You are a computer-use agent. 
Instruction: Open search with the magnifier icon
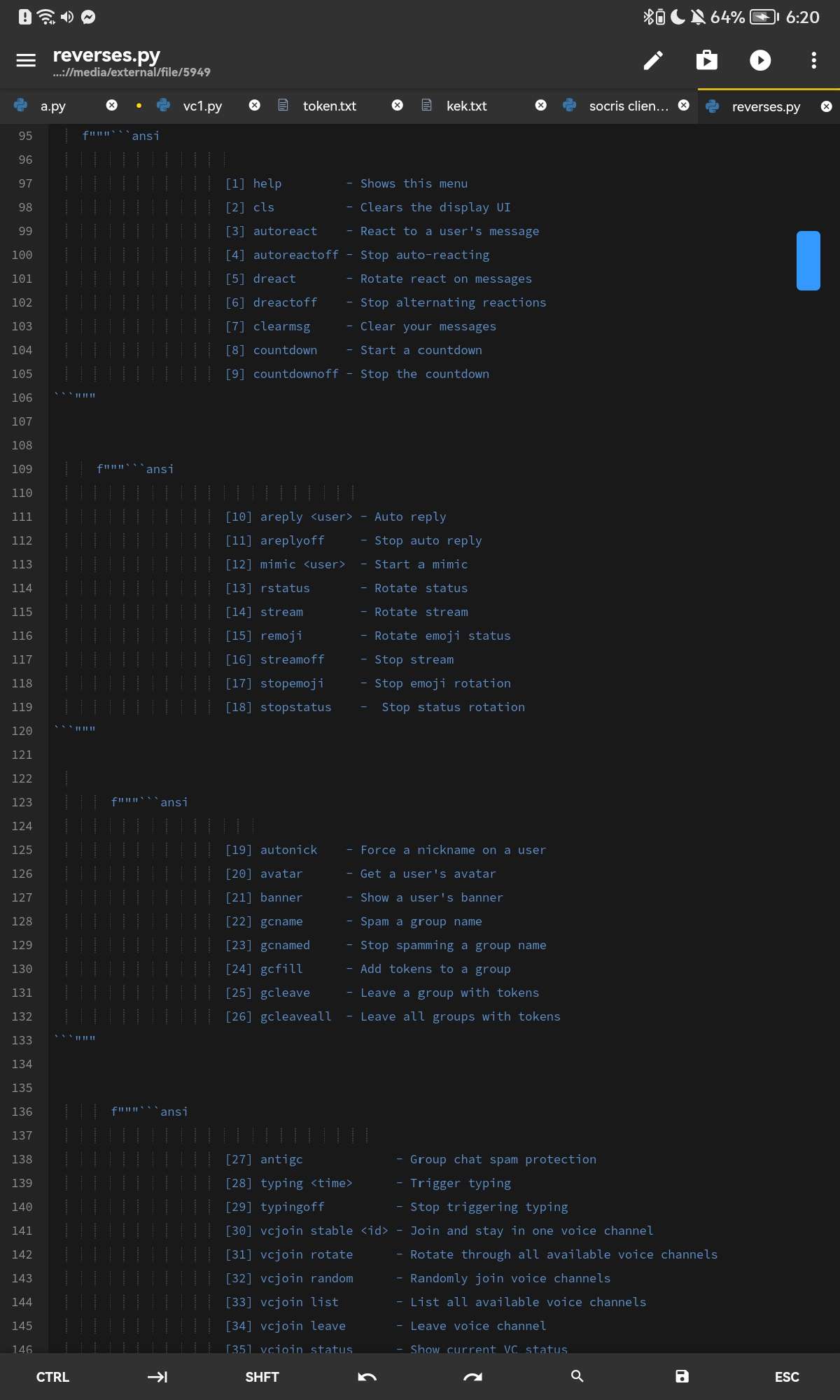[x=577, y=1376]
